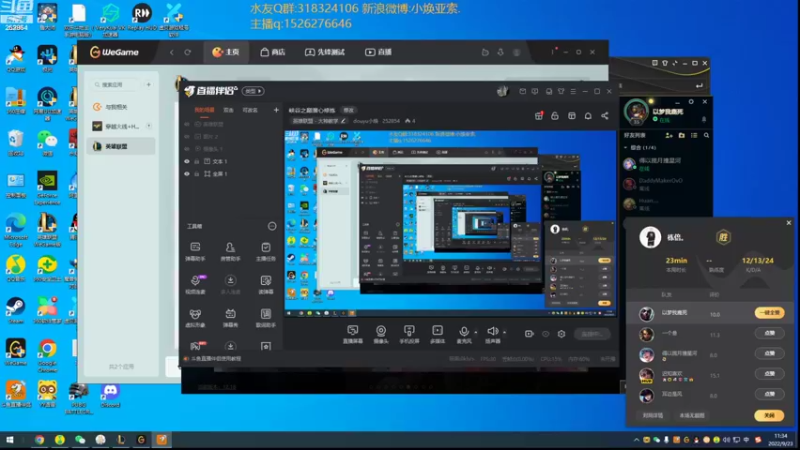The width and height of the screenshot is (800, 450).
Task: Open Windows Start menu
Action: point(10,440)
